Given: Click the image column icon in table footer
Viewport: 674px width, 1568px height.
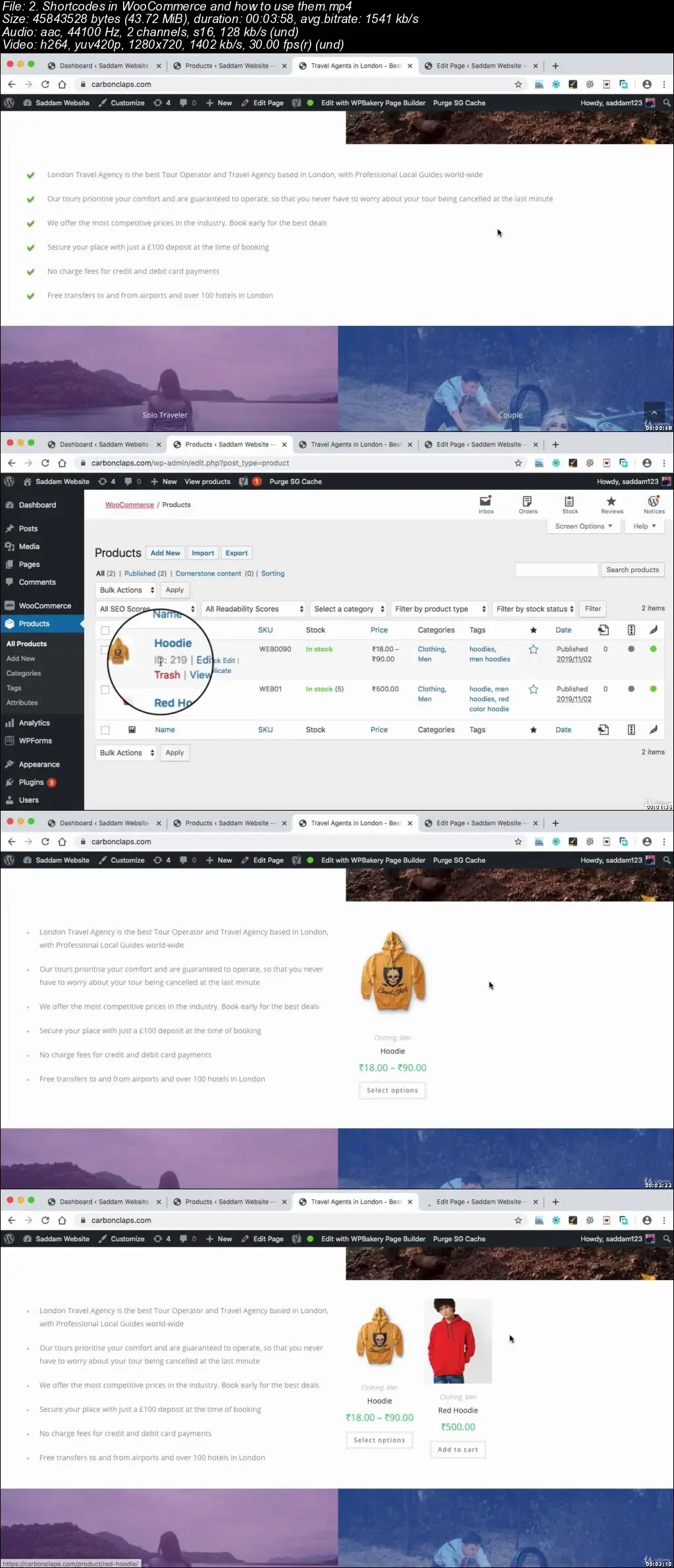Looking at the screenshot, I should tap(132, 730).
